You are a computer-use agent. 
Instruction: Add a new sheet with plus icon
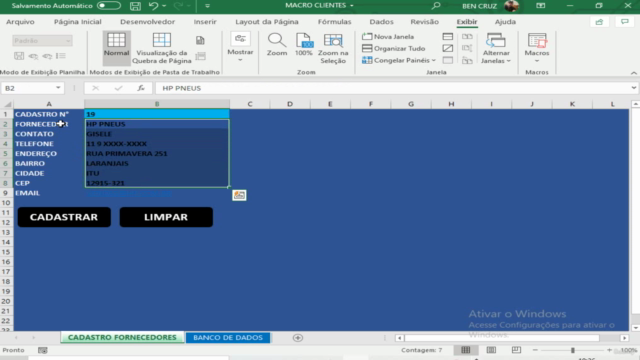tap(298, 338)
